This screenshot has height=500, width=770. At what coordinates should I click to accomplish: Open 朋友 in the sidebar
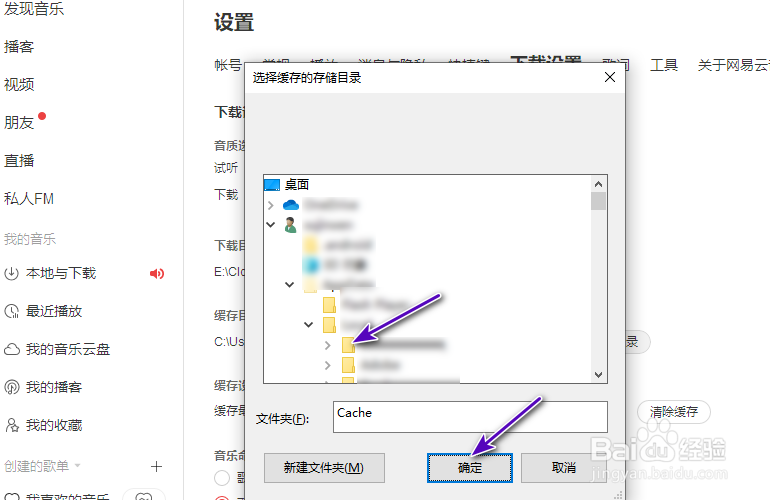point(19,122)
